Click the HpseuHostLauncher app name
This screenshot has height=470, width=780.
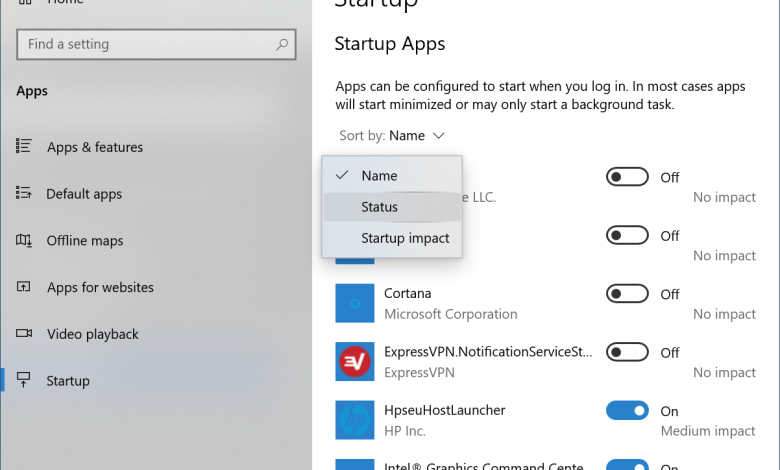click(x=444, y=410)
